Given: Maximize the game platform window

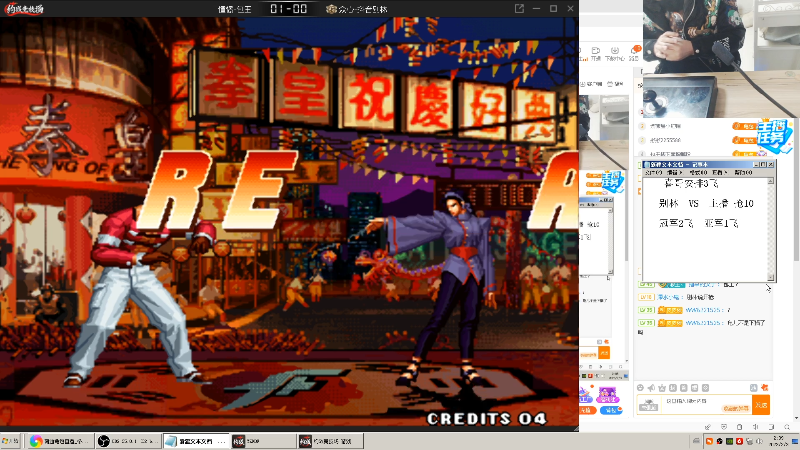Looking at the screenshot, I should point(554,9).
